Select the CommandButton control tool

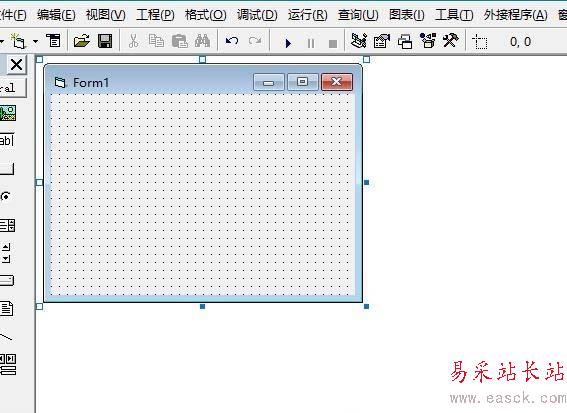click(x=7, y=169)
